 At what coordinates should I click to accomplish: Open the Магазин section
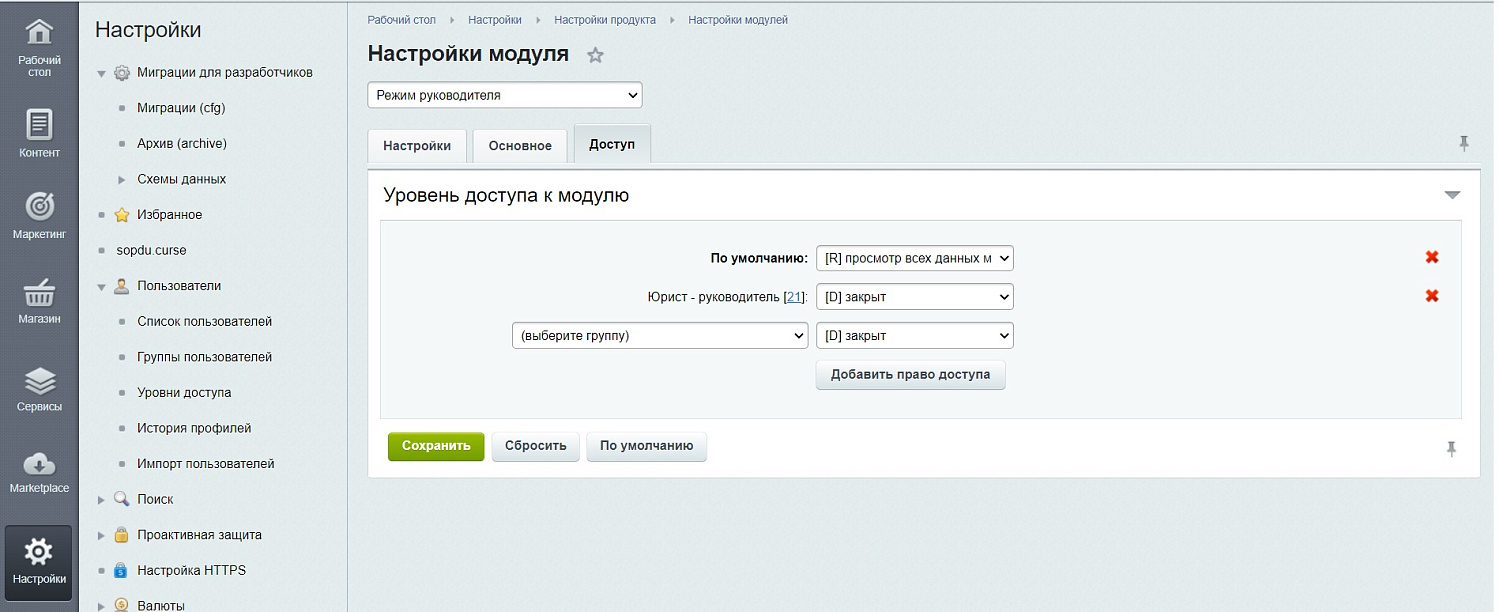(x=39, y=298)
